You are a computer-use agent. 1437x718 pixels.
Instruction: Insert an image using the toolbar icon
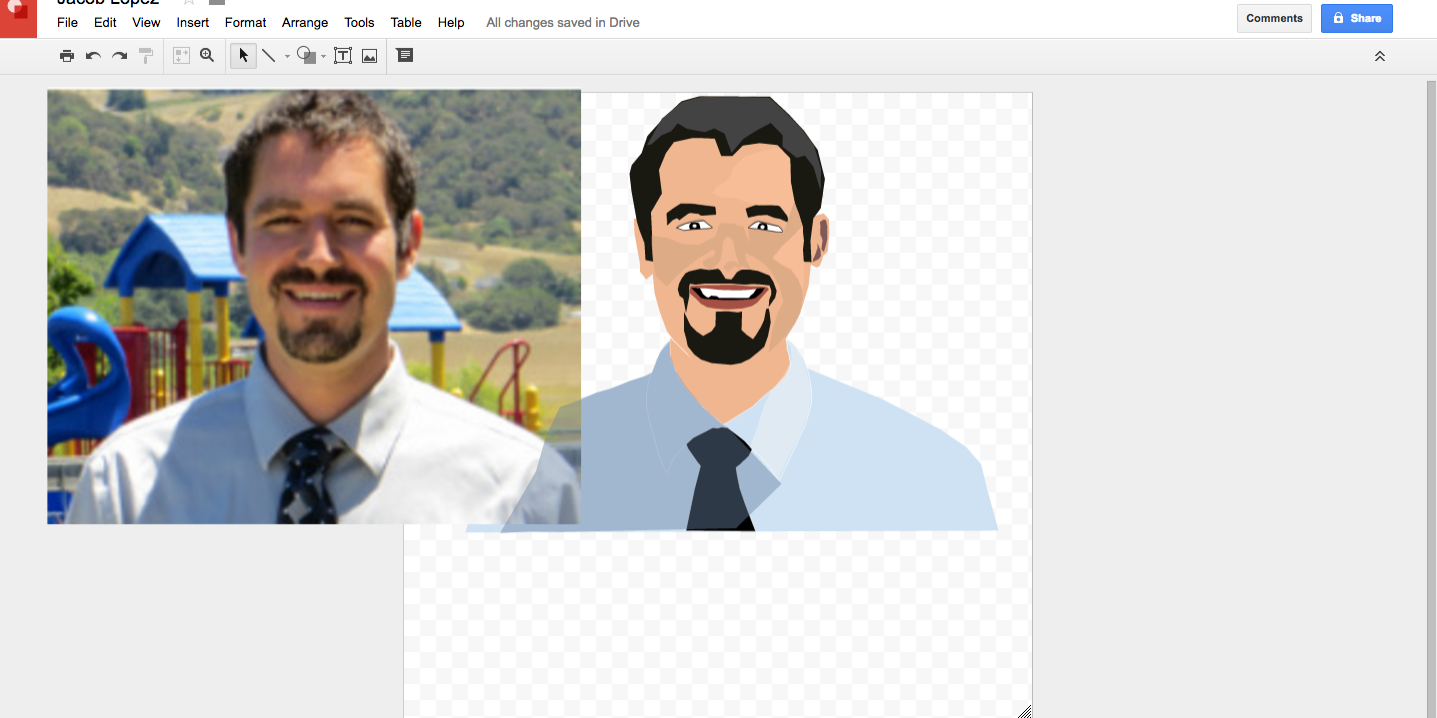tap(369, 56)
